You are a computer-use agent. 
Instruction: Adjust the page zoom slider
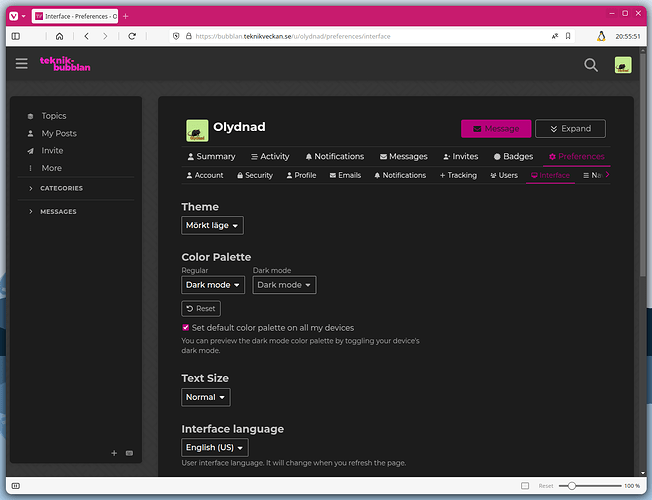pyautogui.click(x=590, y=486)
